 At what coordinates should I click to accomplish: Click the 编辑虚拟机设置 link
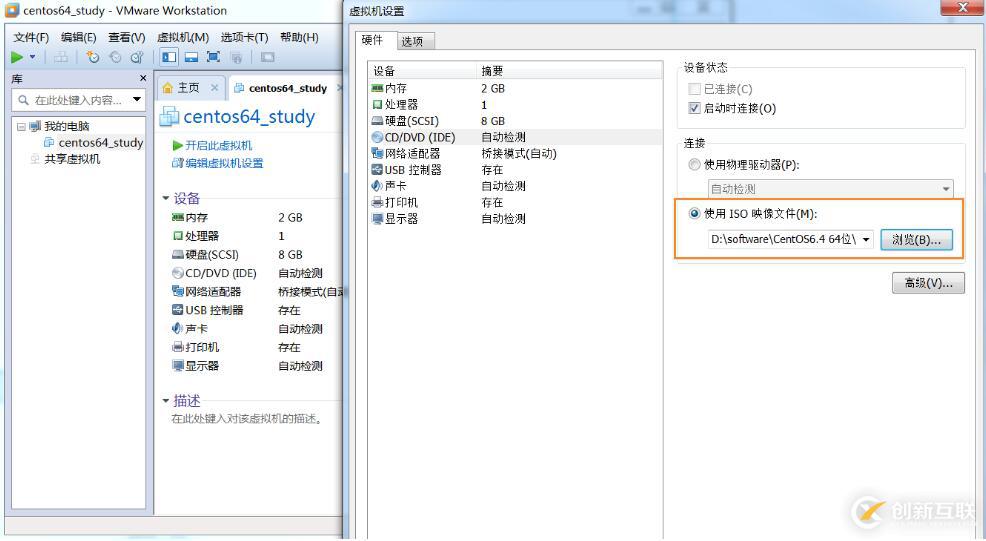click(x=224, y=164)
